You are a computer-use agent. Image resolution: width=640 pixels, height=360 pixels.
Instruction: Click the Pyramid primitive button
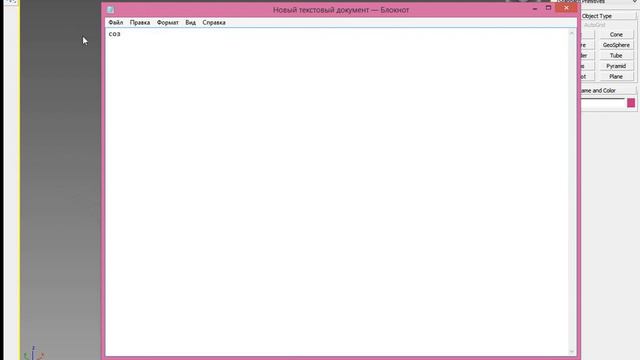[x=616, y=66]
